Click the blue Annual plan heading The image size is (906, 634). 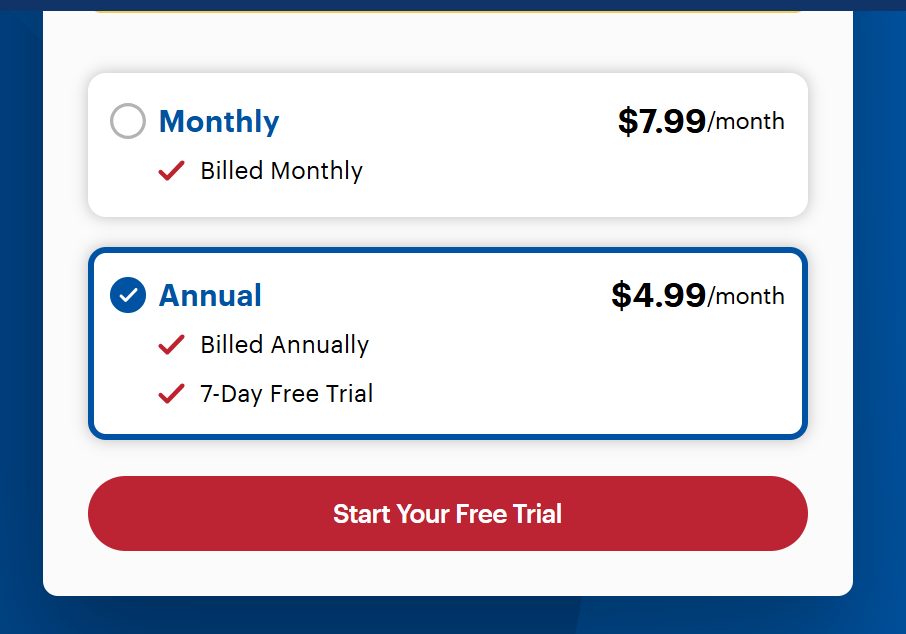pos(210,295)
